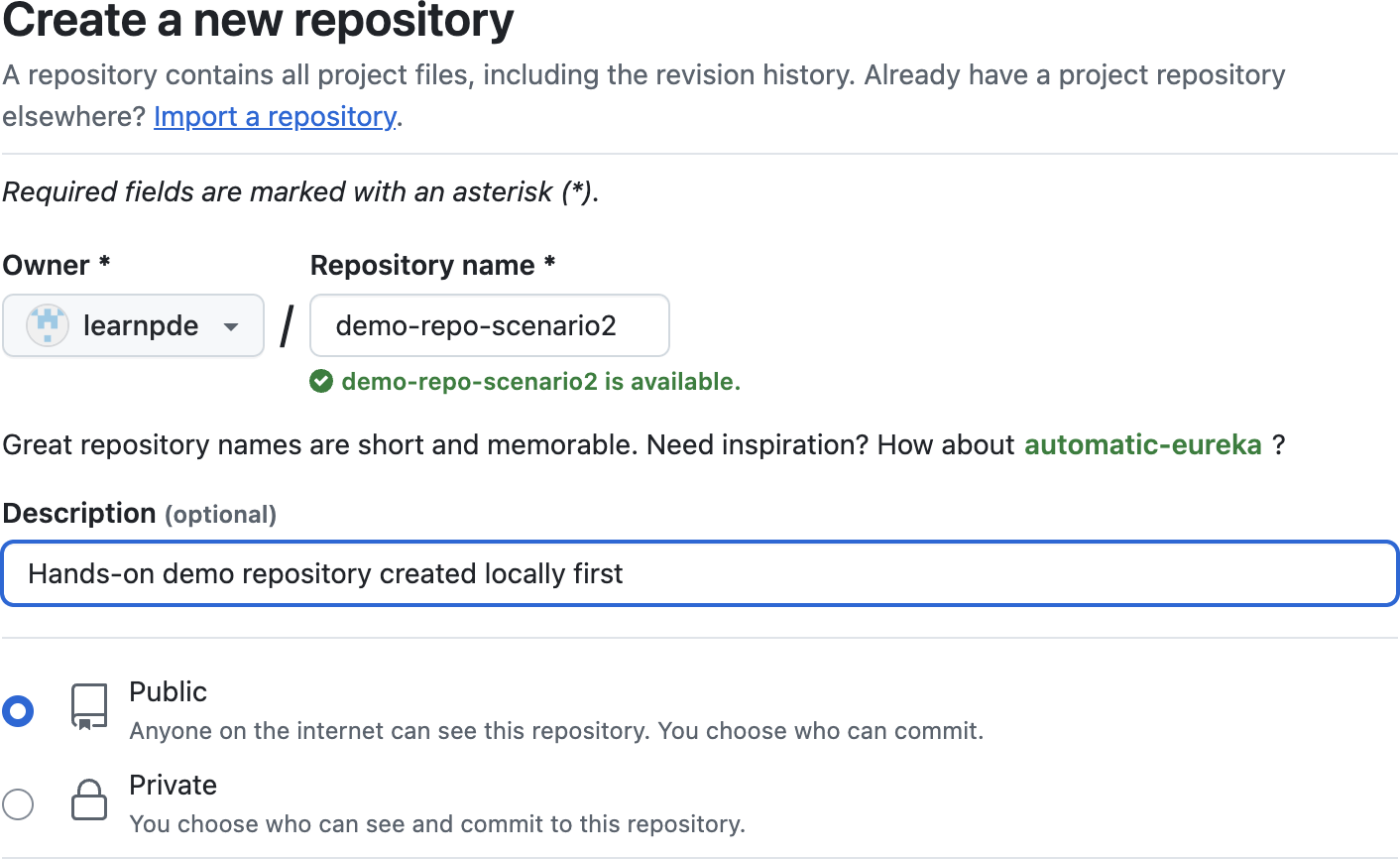
Task: Click the learnpde avatar icon
Action: tap(47, 325)
